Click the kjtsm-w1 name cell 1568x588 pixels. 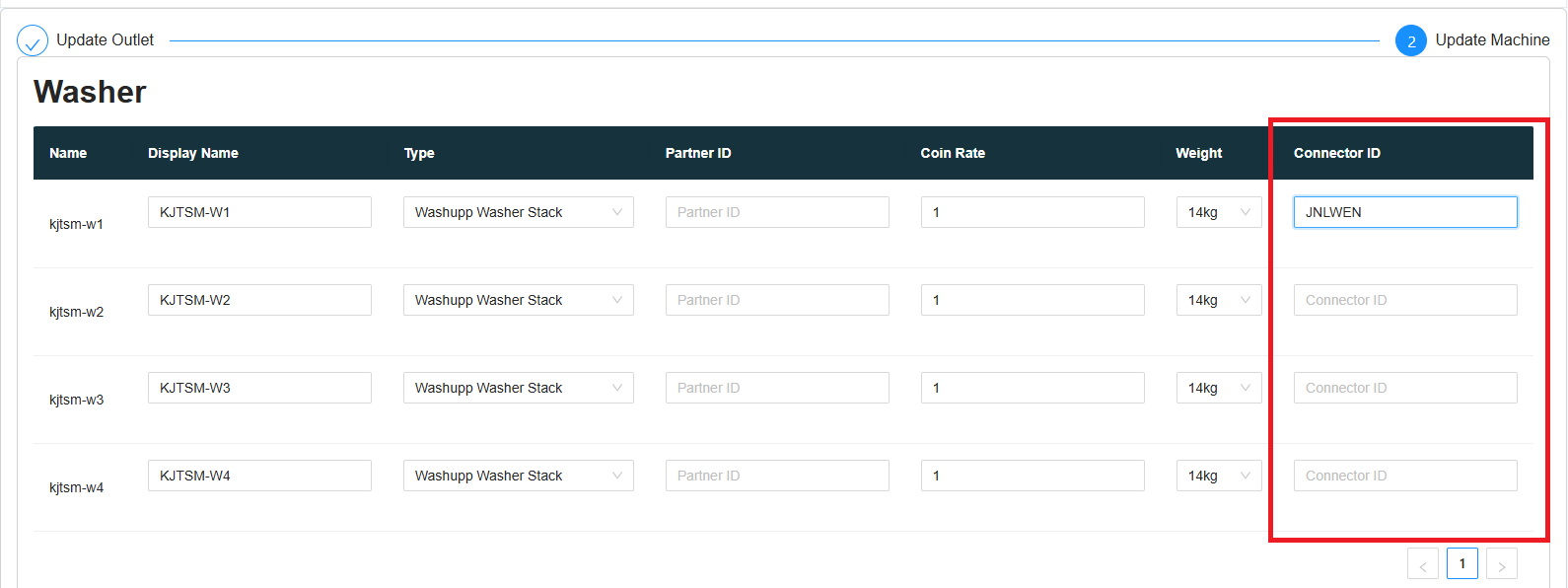click(76, 224)
